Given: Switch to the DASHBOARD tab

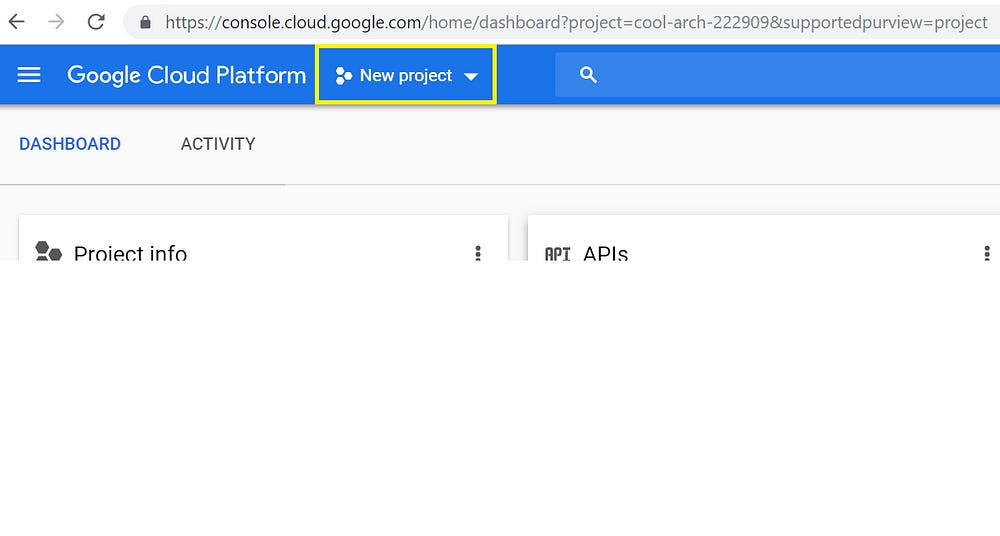Looking at the screenshot, I should pyautogui.click(x=70, y=144).
